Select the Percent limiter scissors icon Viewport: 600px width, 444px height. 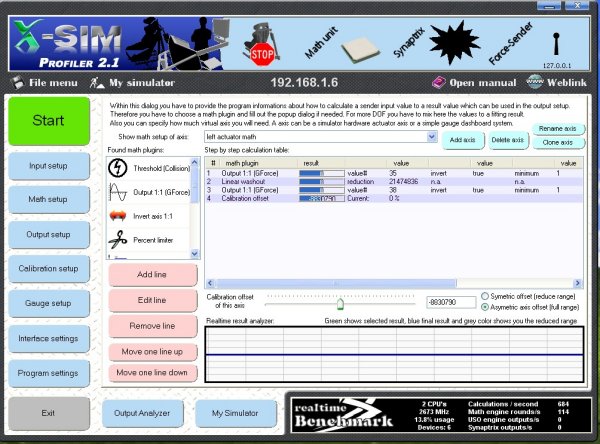(118, 240)
